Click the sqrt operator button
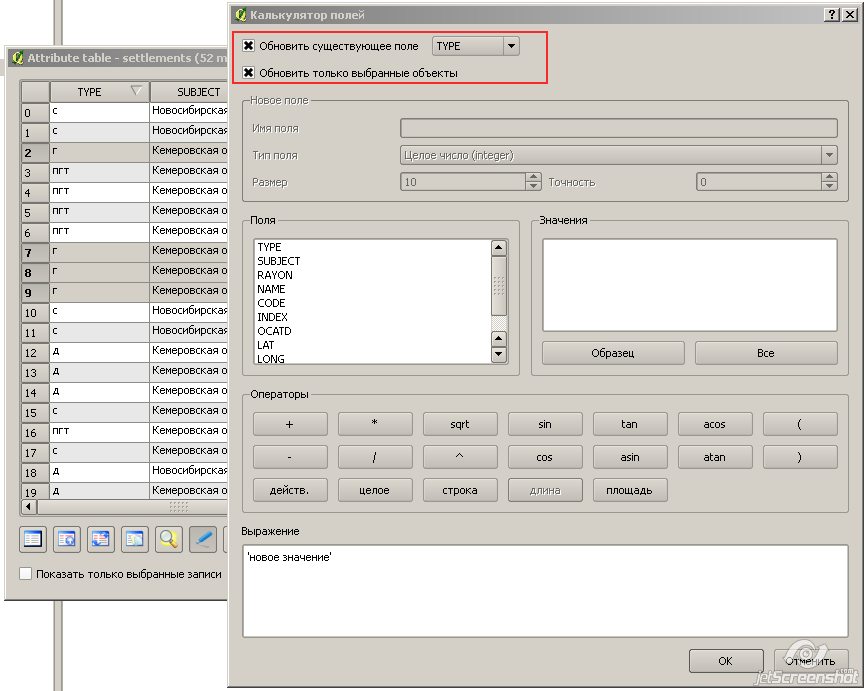Viewport: 864px width, 691px height. pos(460,424)
